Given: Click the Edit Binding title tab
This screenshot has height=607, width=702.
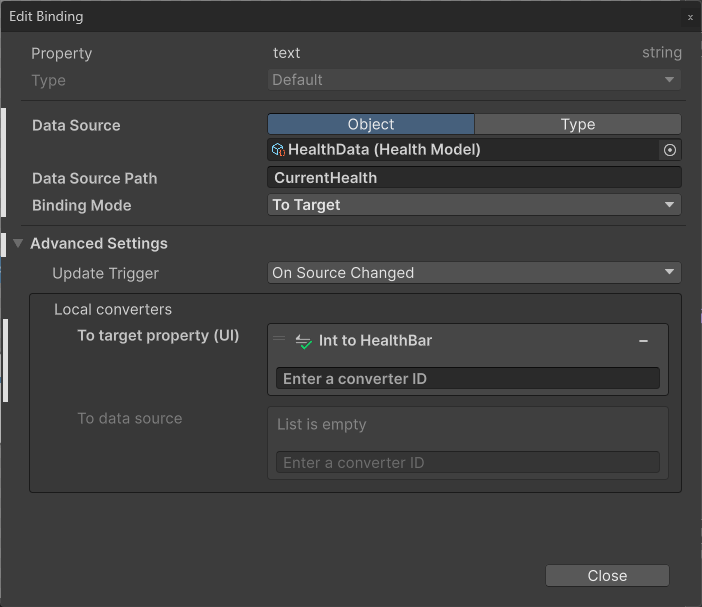Looking at the screenshot, I should (46, 17).
